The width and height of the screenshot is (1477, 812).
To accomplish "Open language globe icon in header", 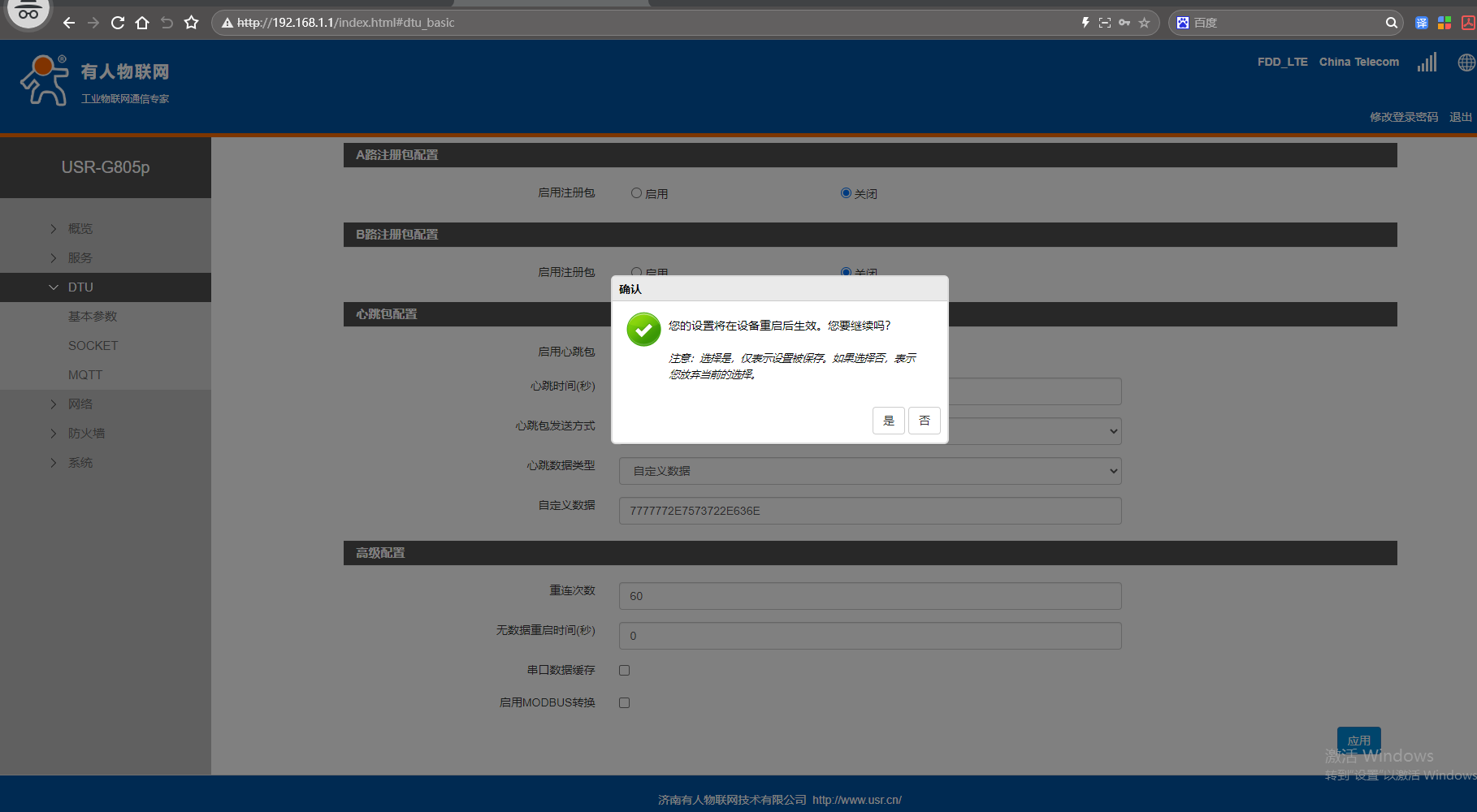I will (1466, 63).
